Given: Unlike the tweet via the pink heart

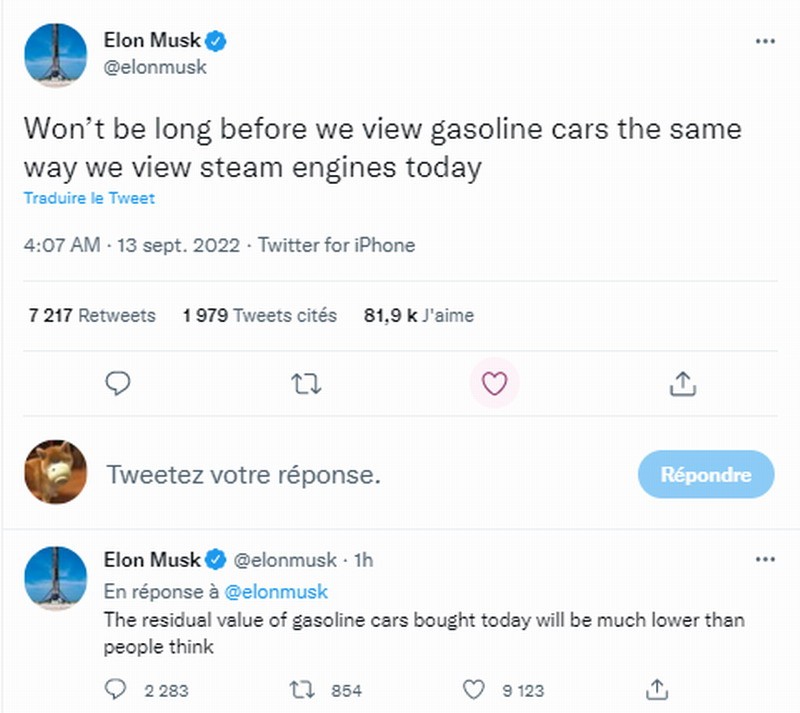Looking at the screenshot, I should pyautogui.click(x=494, y=383).
